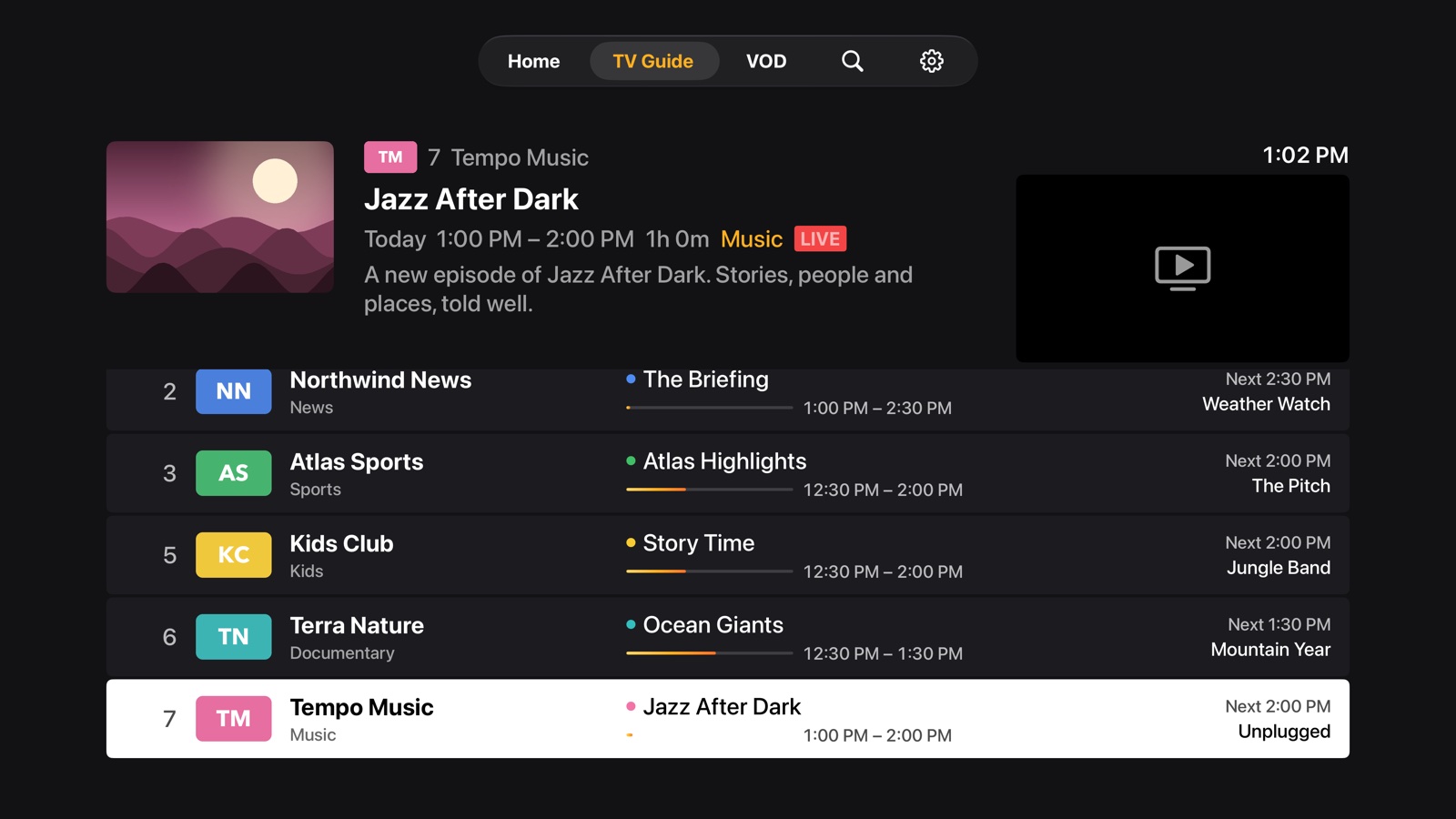Open the Atlas Highlights program

724,461
